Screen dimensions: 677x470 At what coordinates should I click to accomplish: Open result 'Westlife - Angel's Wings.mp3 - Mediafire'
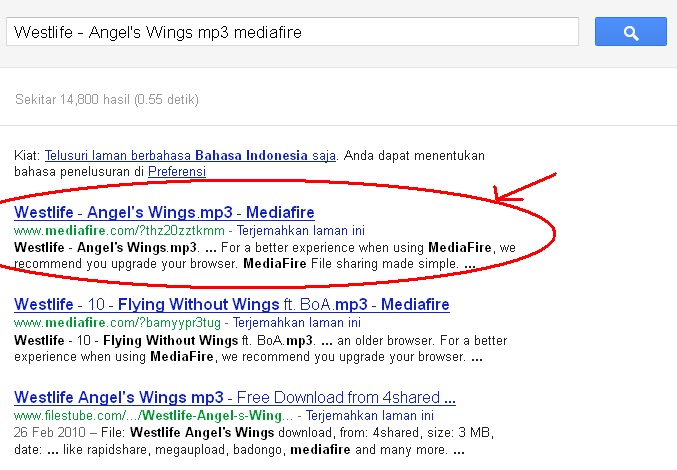pos(164,212)
